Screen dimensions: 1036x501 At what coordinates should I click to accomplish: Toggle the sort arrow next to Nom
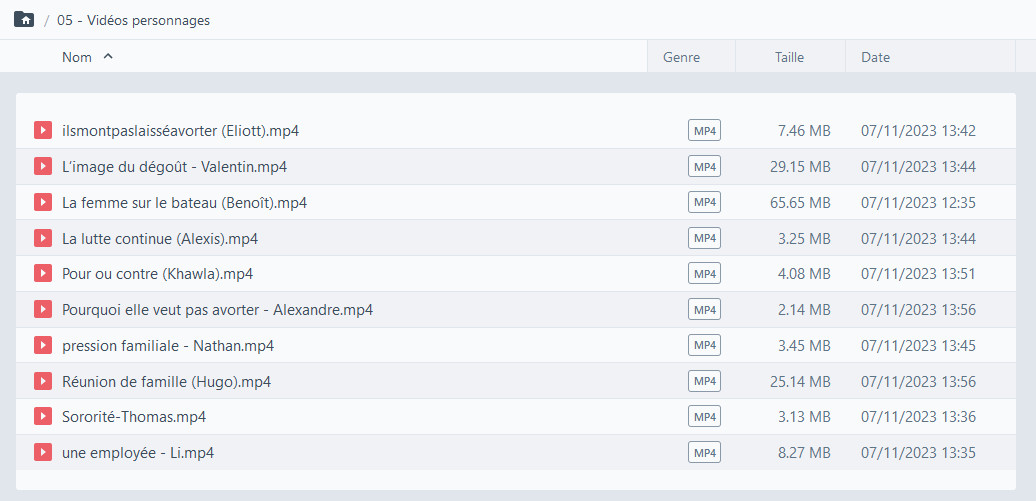(x=108, y=57)
